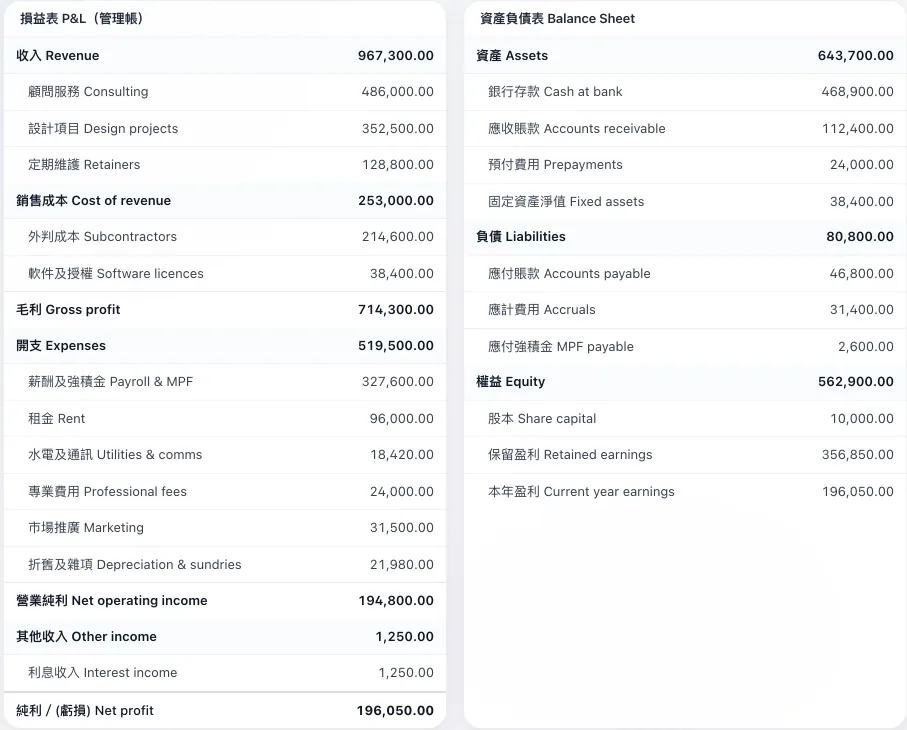Image resolution: width=907 pixels, height=730 pixels.
Task: Click the 356,850.00 retained earnings value
Action: [x=858, y=455]
